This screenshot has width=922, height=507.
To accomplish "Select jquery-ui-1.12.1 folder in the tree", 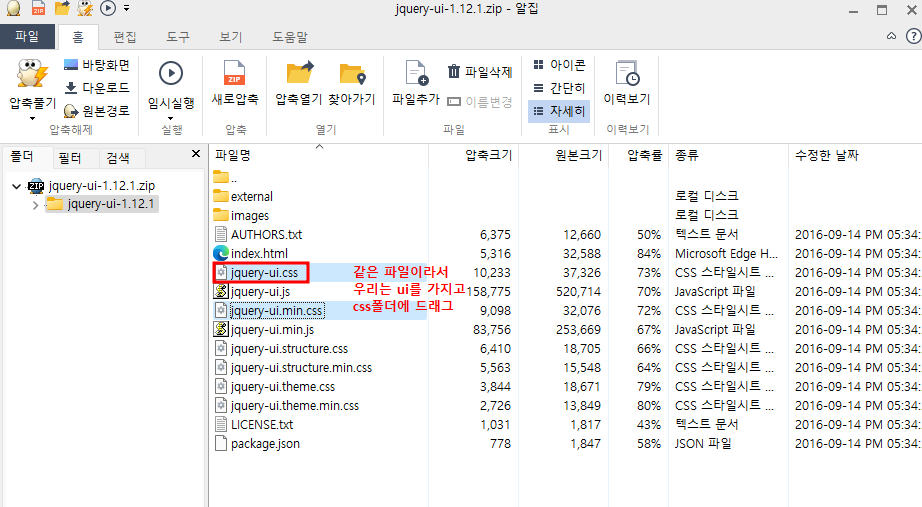I will coord(111,204).
